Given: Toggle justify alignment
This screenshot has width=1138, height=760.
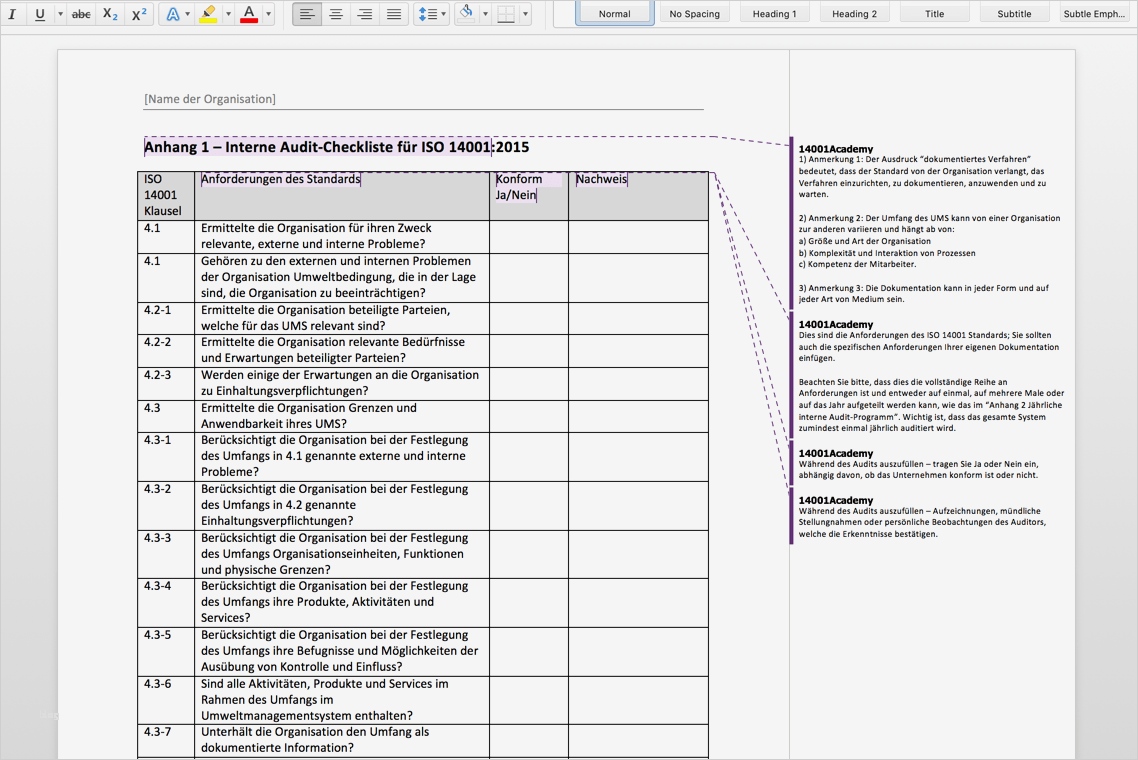Looking at the screenshot, I should (x=393, y=14).
